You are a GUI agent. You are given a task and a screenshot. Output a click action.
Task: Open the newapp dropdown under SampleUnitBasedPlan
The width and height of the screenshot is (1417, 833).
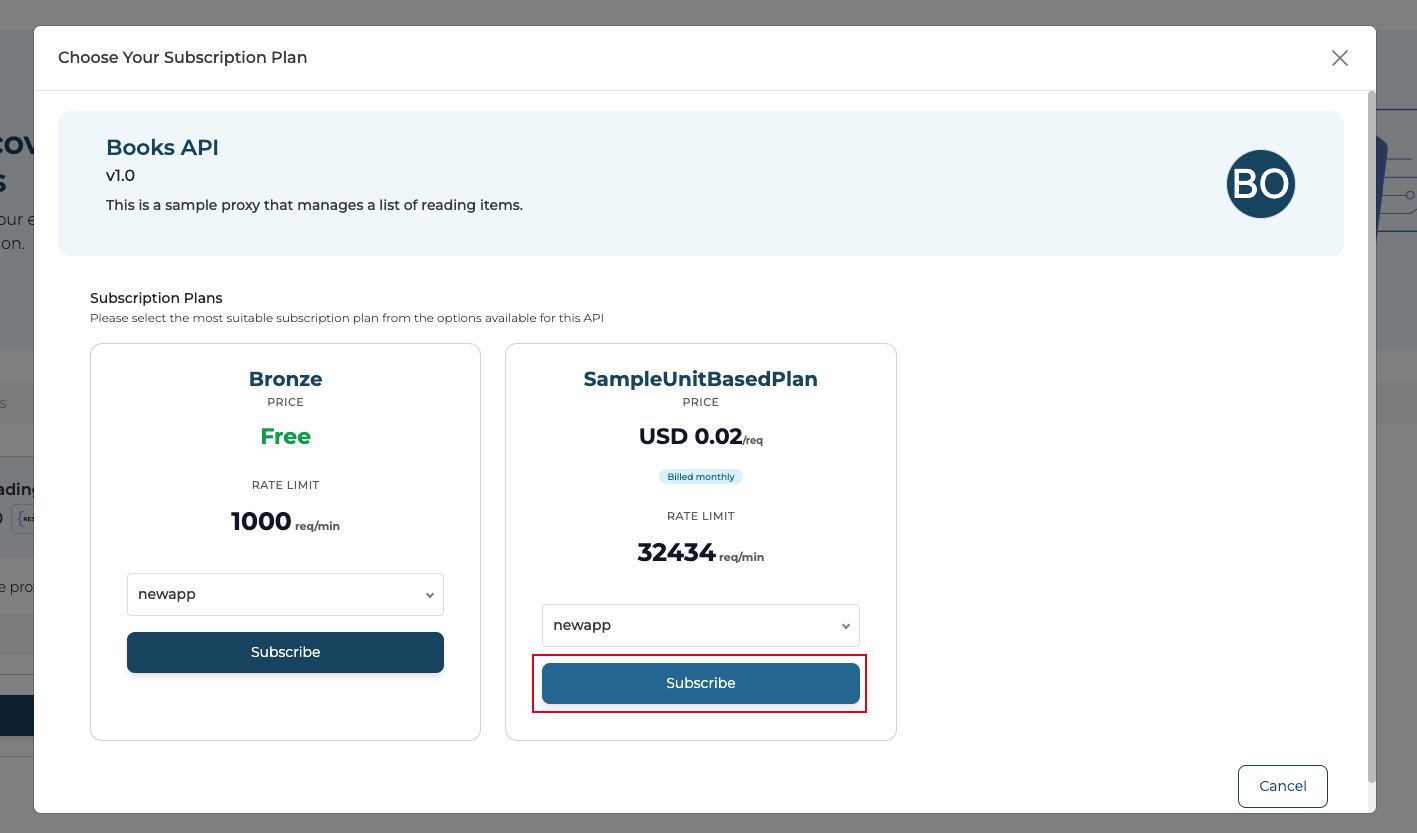pyautogui.click(x=700, y=625)
